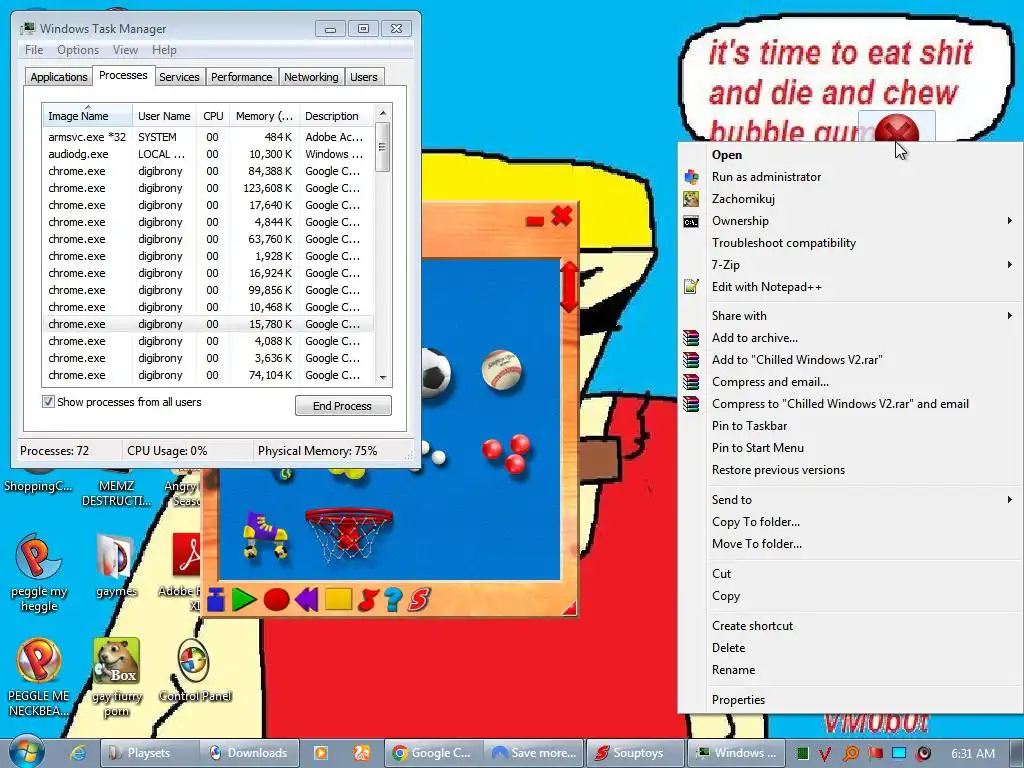Select chrome.exe row using 123,608 K

(x=208, y=188)
